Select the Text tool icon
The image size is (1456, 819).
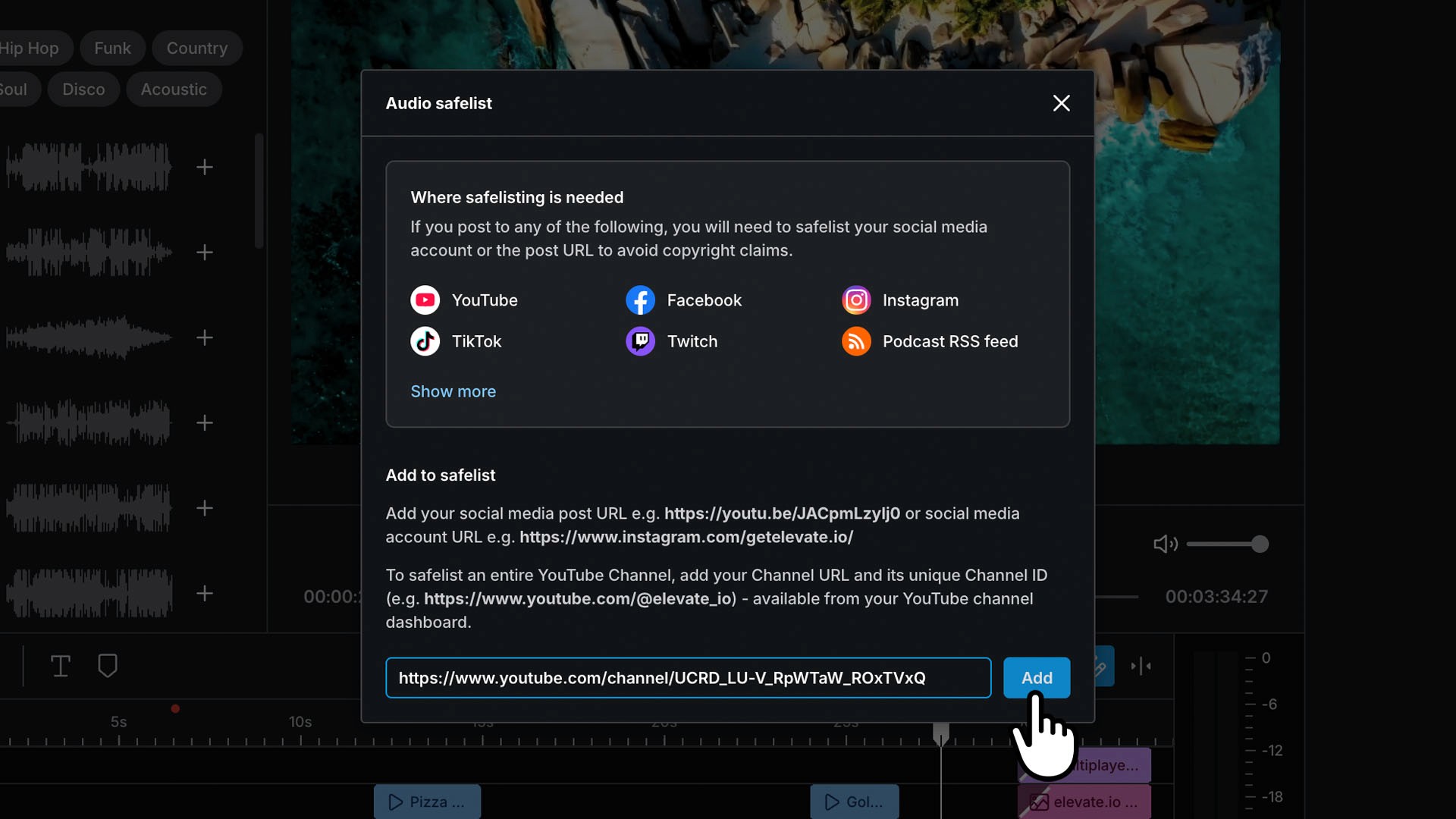(61, 666)
